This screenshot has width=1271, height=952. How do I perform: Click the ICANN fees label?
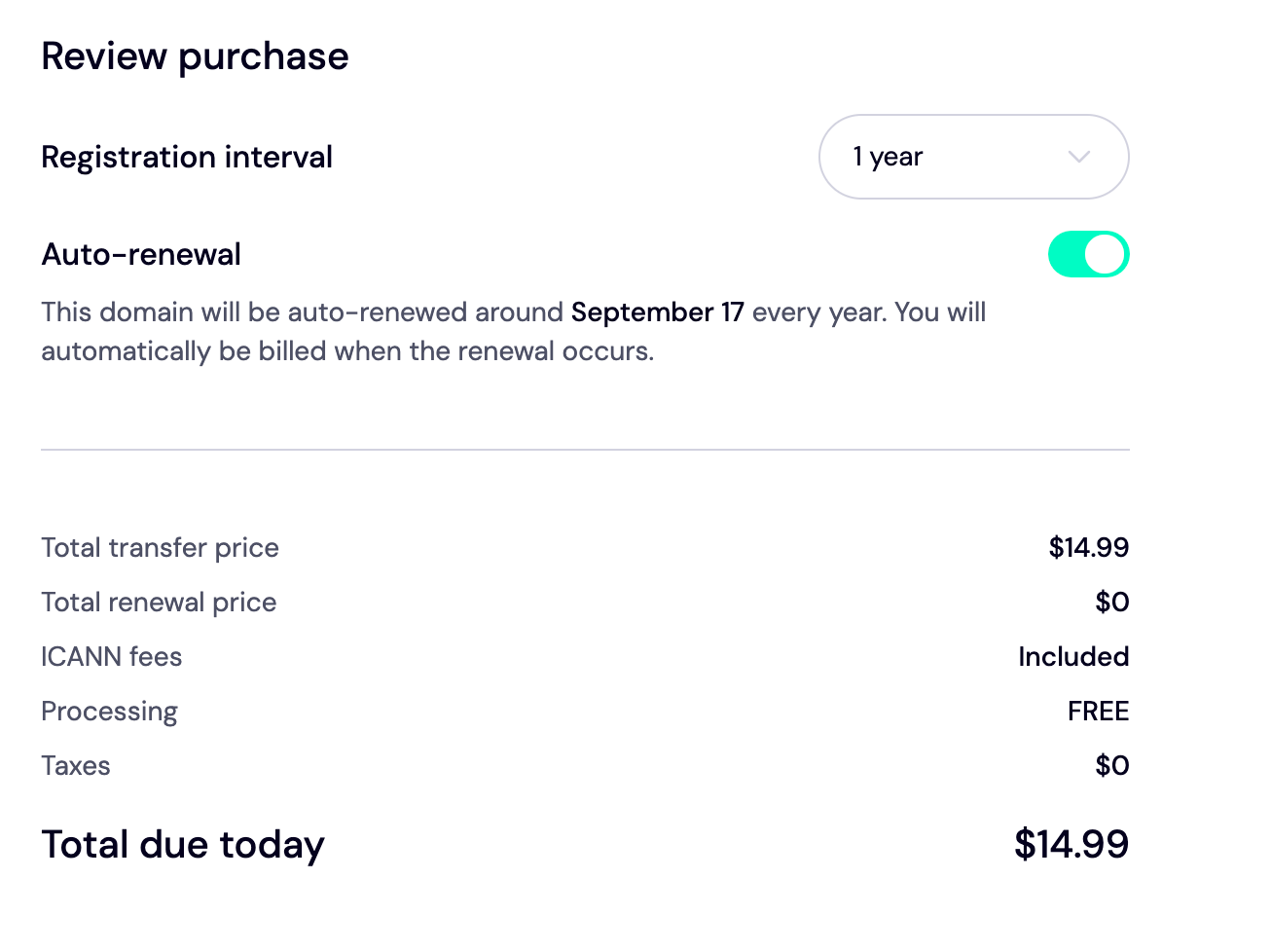tap(112, 657)
